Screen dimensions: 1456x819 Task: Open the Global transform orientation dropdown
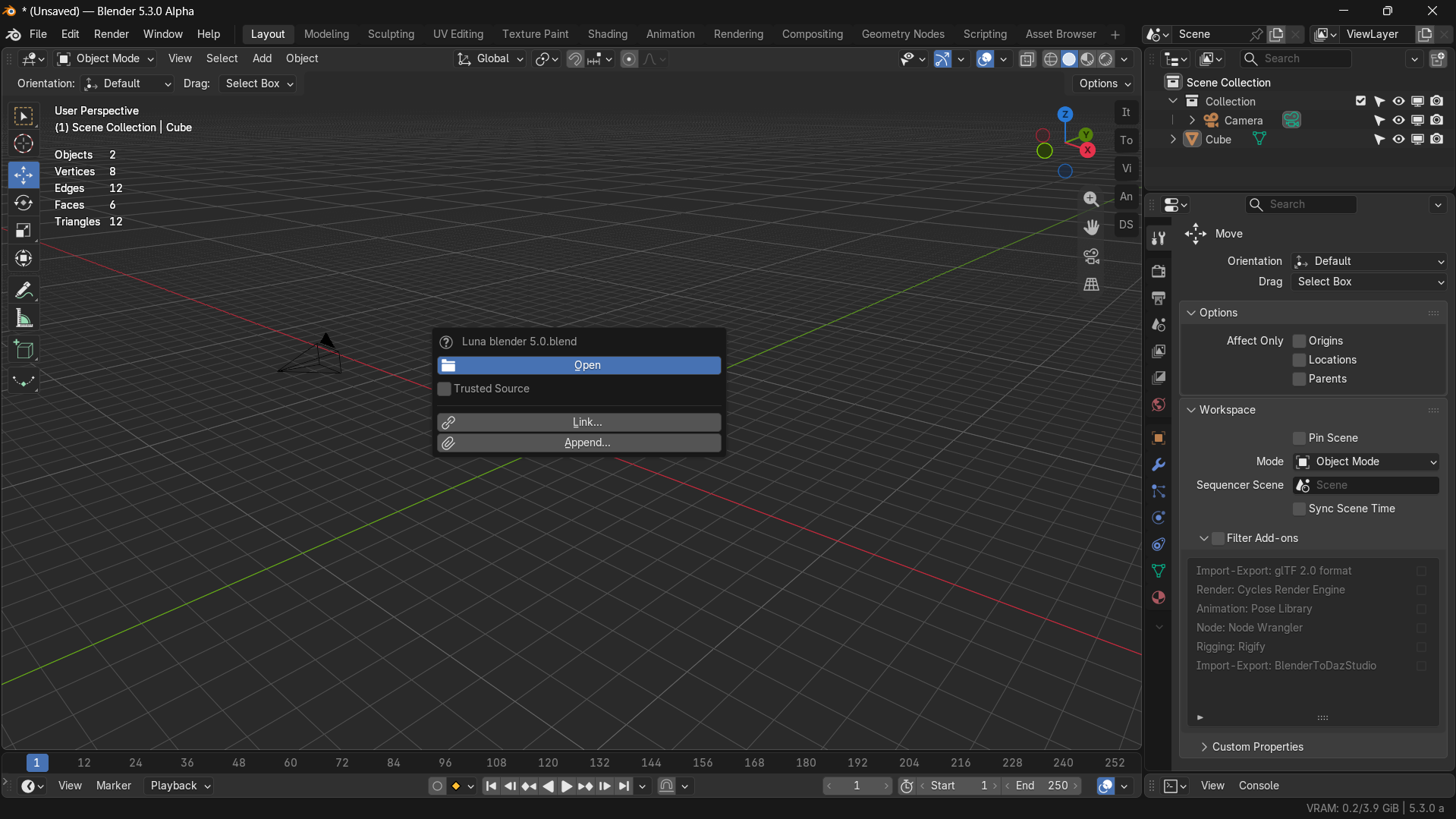pos(490,58)
